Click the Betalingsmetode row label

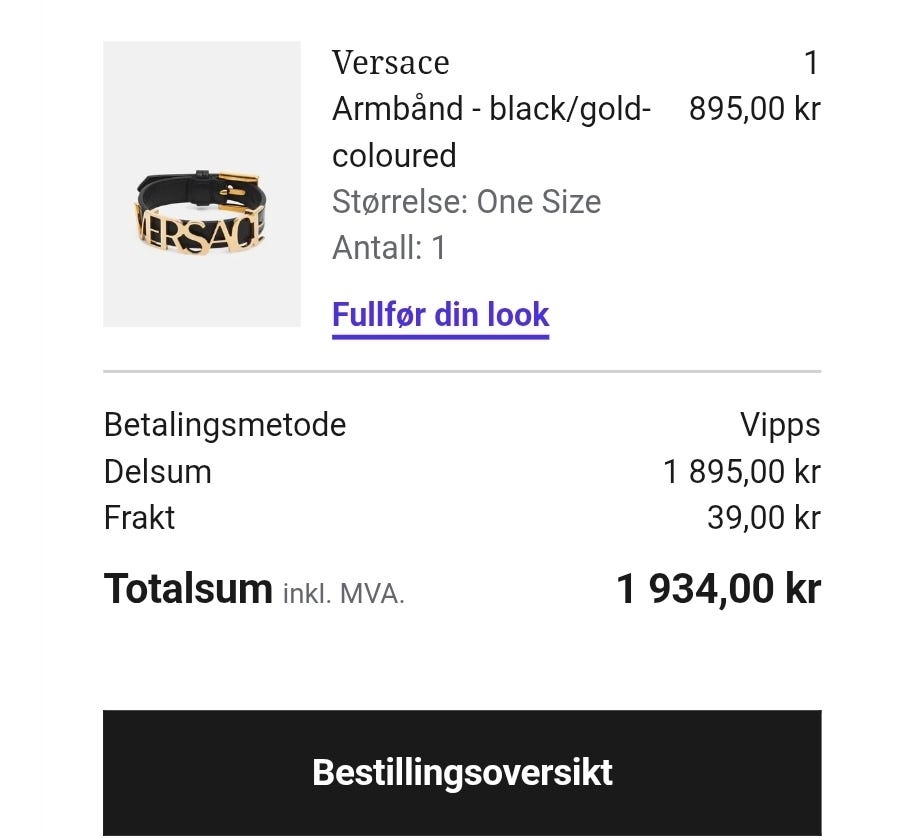225,425
